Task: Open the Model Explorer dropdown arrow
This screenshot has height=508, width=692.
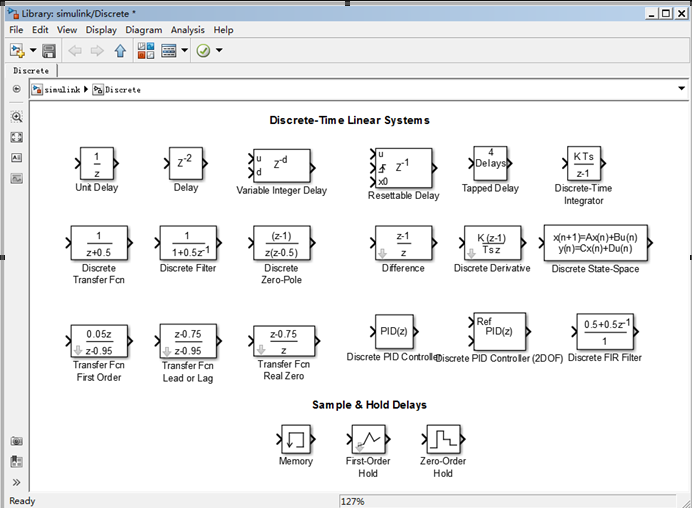Action: coord(184,50)
